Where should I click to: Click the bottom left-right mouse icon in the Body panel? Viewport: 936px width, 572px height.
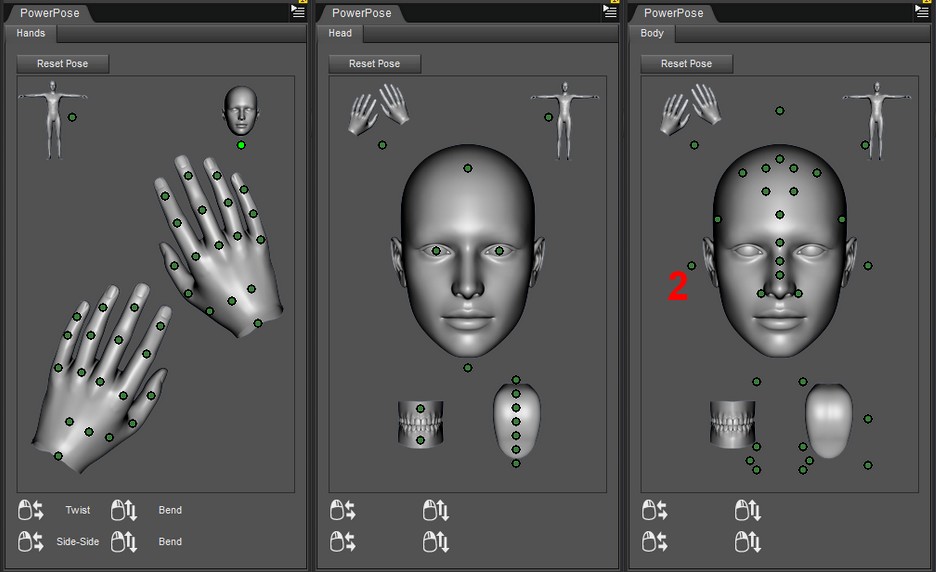(655, 542)
